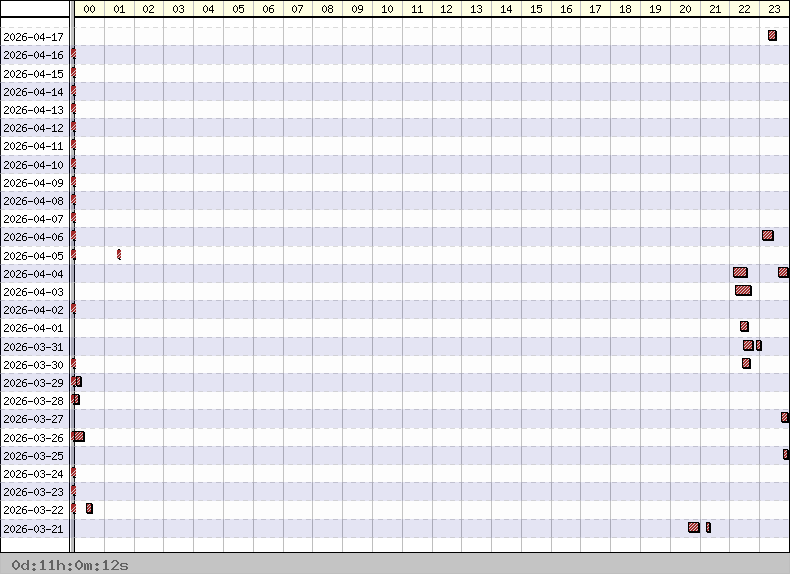This screenshot has height=574, width=790.
Task: Select the 2026-04-06 activity block at hour 23
Action: tap(767, 236)
